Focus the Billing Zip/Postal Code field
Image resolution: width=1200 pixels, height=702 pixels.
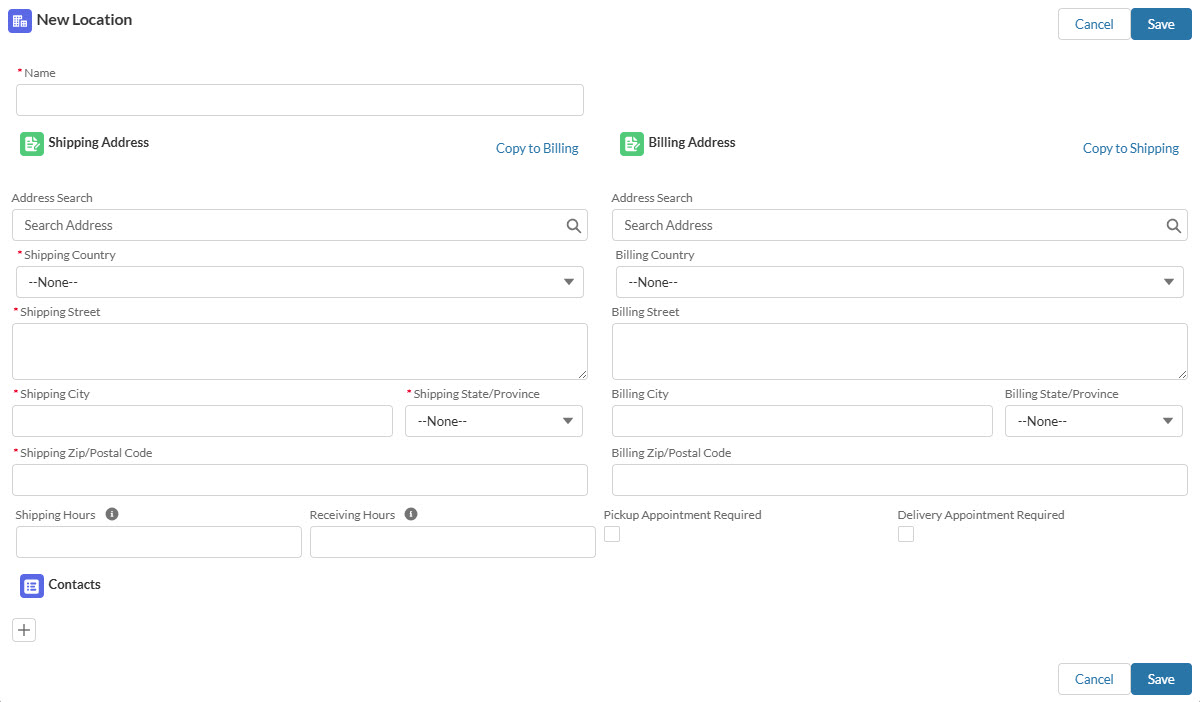pos(900,480)
